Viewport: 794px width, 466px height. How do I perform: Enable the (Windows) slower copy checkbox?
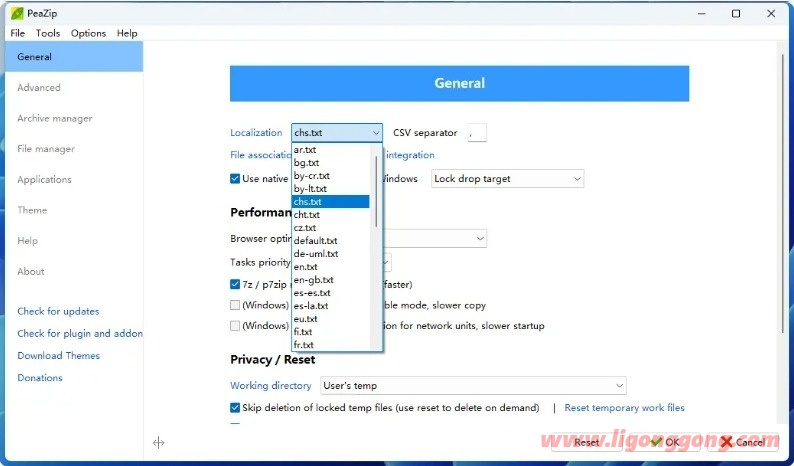point(235,305)
